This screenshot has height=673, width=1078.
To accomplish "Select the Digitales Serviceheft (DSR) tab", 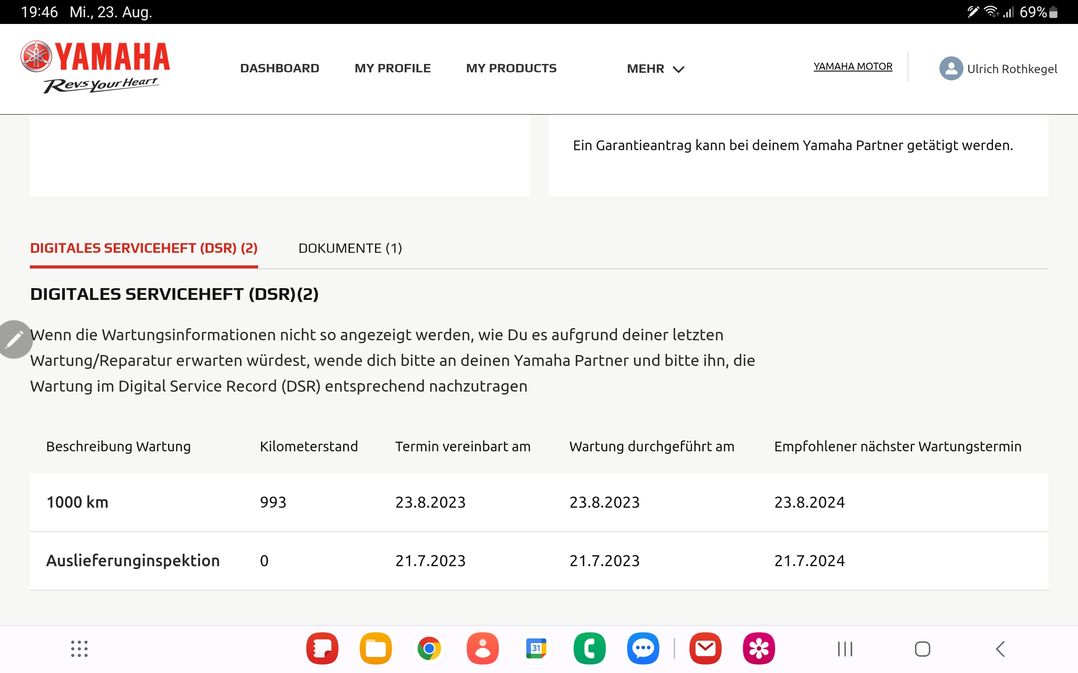I will 144,248.
